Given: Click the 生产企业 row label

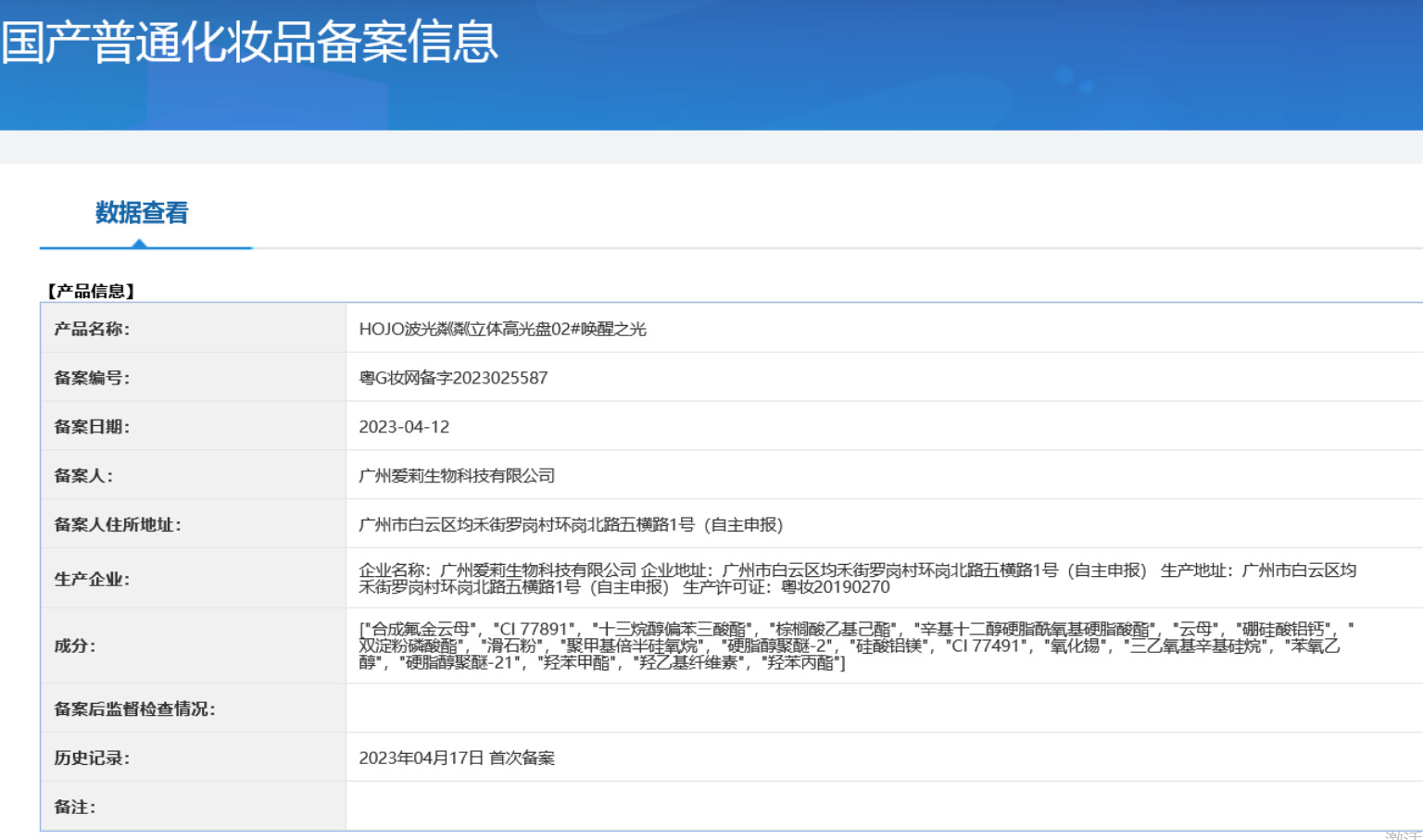Looking at the screenshot, I should (92, 580).
